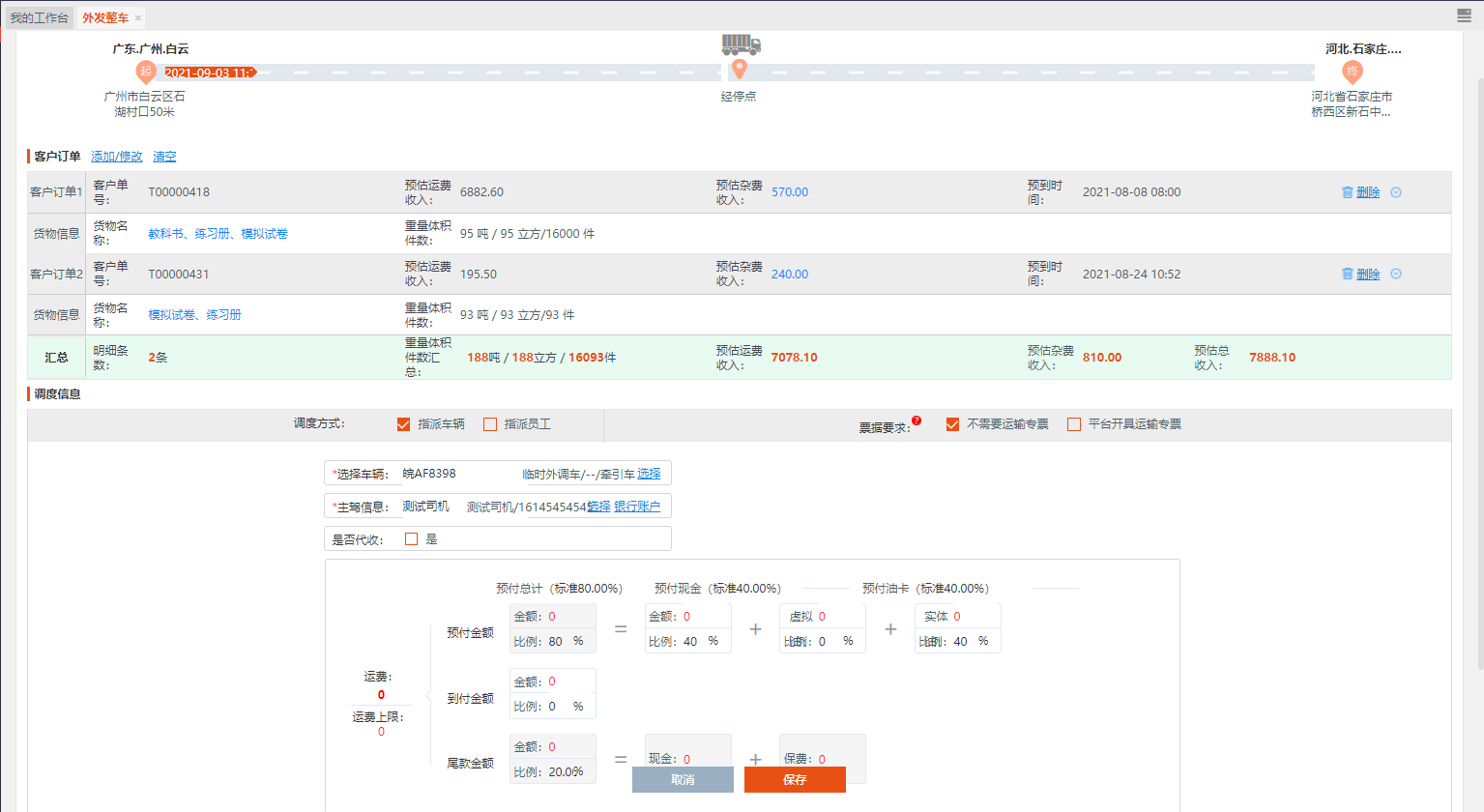The height and width of the screenshot is (812, 1484).
Task: Toggle the 不需要运输专票 checkbox
Action: coord(952,424)
